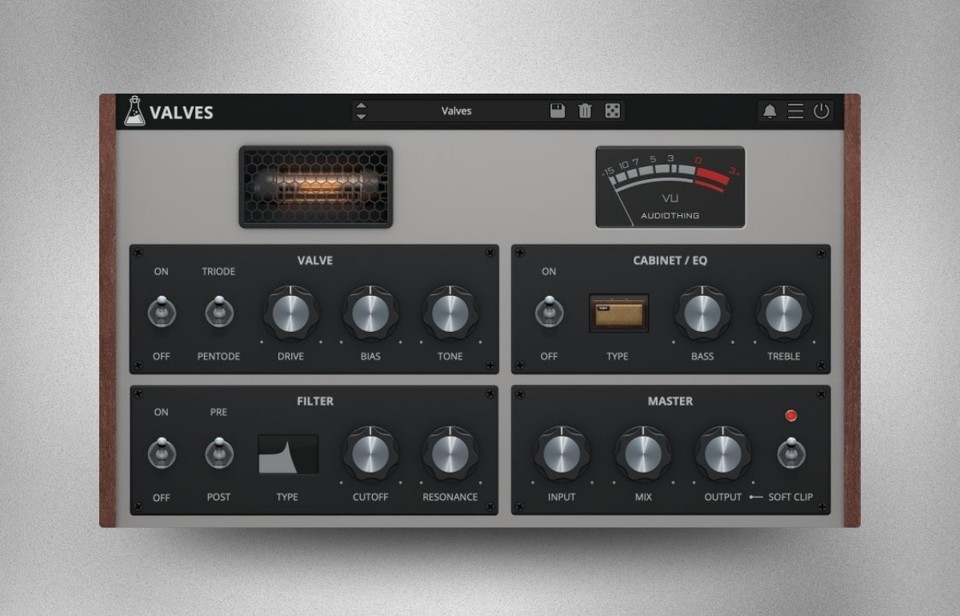This screenshot has width=960, height=616.
Task: Click the SOFT CLIP label
Action: [x=790, y=497]
